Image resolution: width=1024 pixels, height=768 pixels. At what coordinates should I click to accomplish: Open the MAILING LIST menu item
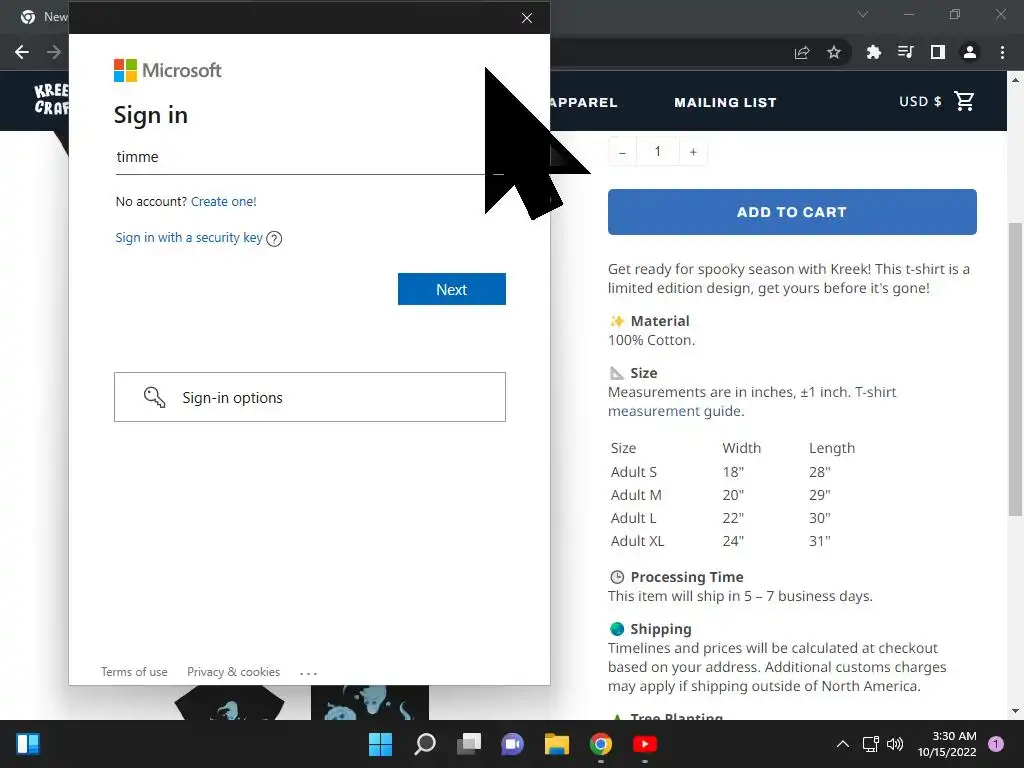pyautogui.click(x=726, y=103)
